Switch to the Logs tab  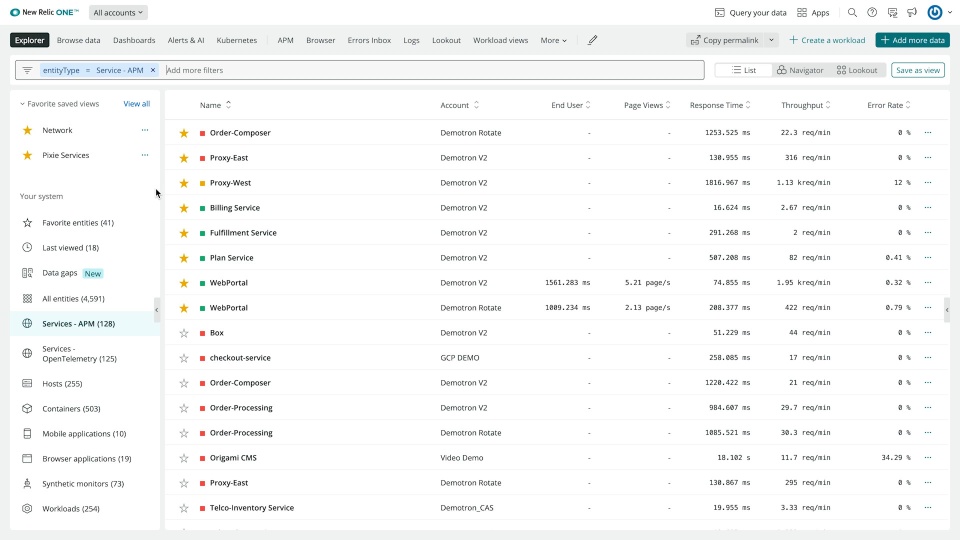pyautogui.click(x=411, y=40)
